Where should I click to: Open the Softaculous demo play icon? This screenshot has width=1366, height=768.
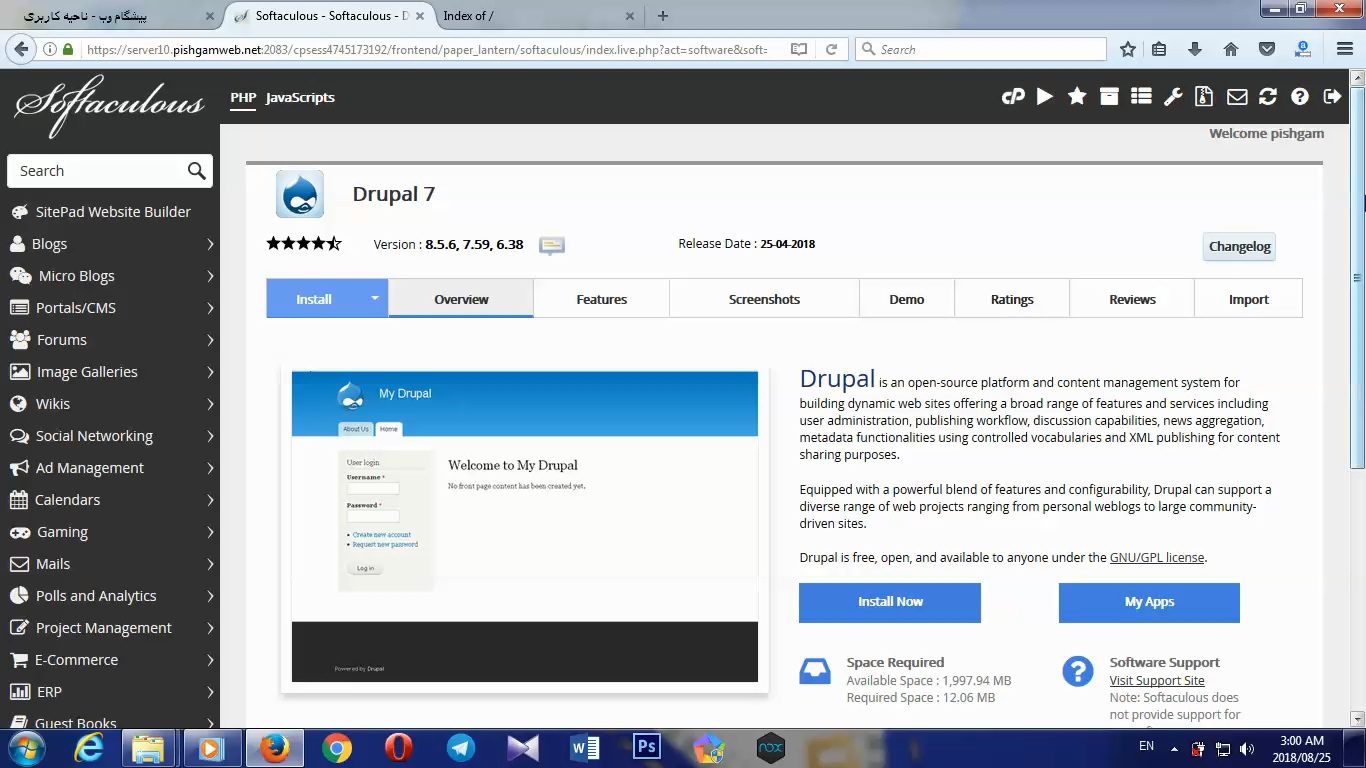tap(1045, 97)
